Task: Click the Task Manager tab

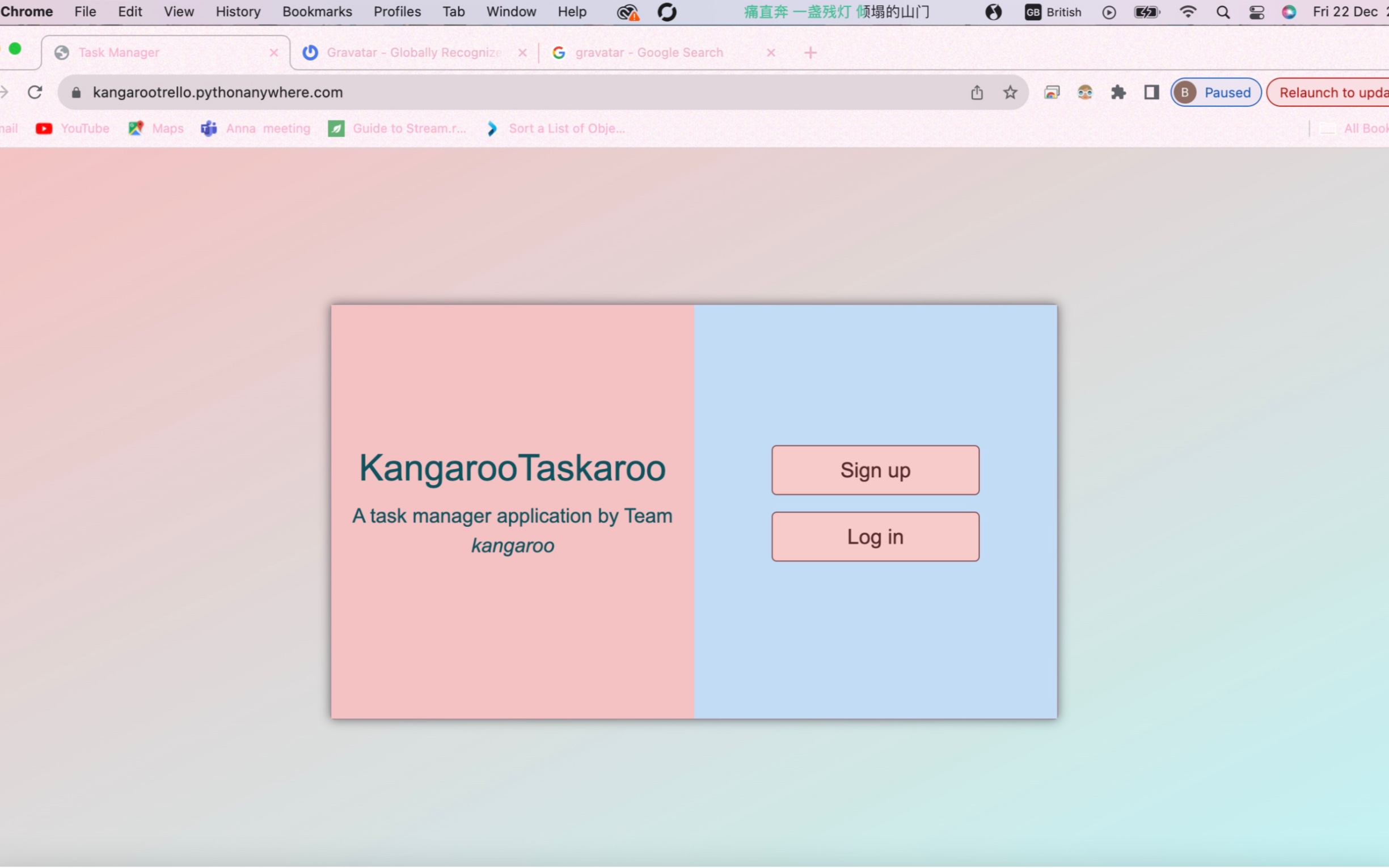Action: pos(165,52)
